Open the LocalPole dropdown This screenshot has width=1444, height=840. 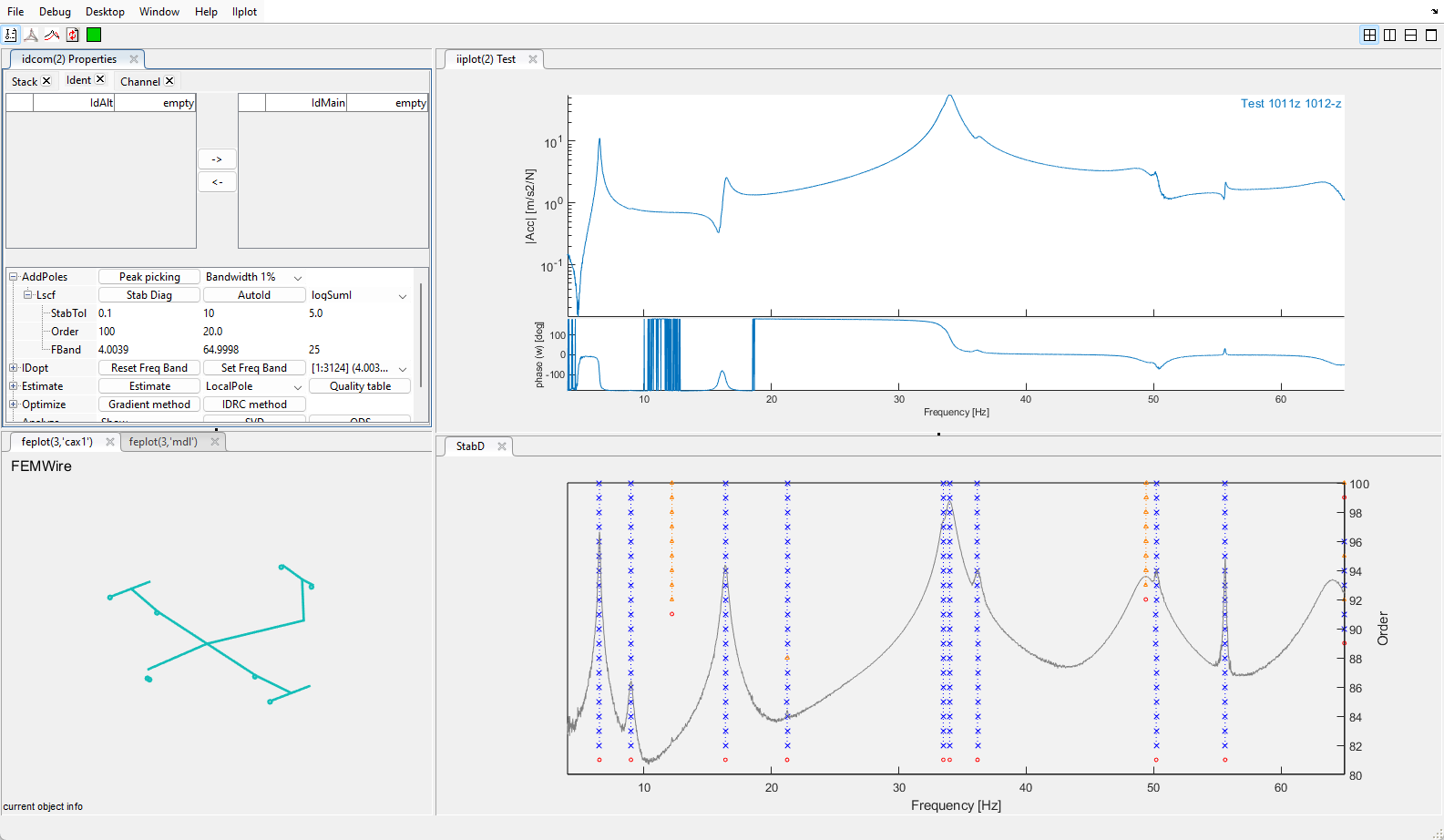pos(297,386)
